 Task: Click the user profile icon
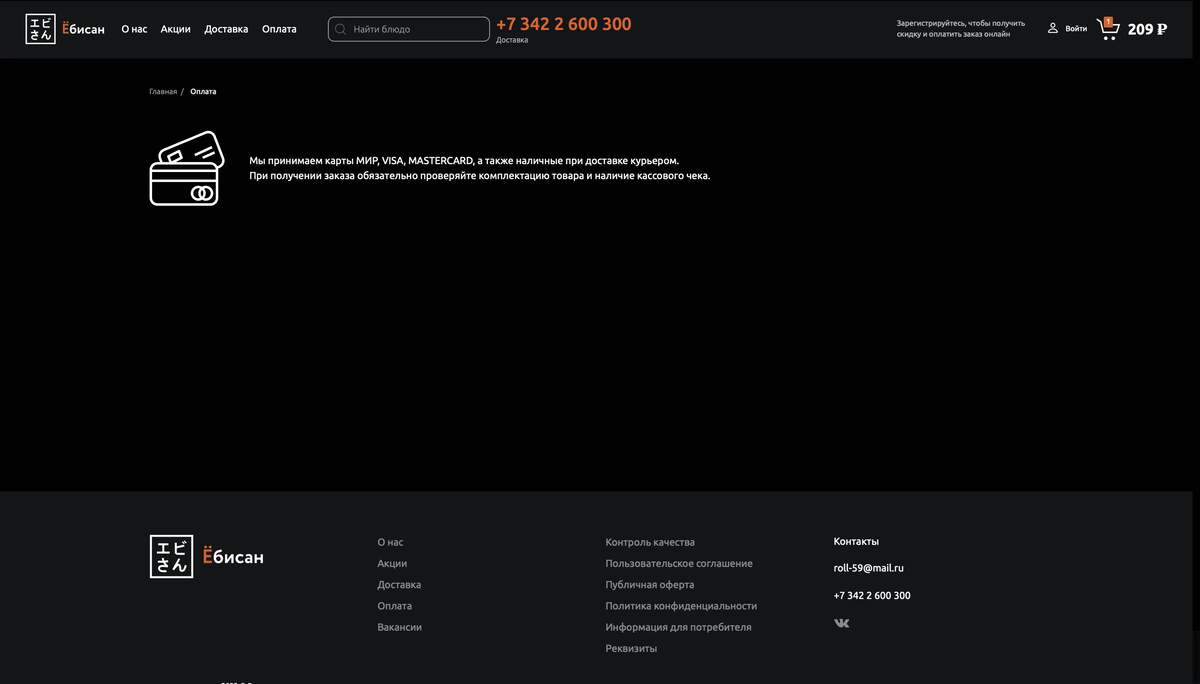tap(1052, 28)
